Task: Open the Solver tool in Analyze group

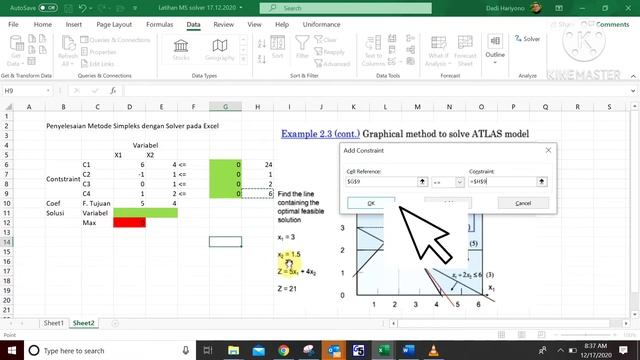Action: pyautogui.click(x=527, y=39)
